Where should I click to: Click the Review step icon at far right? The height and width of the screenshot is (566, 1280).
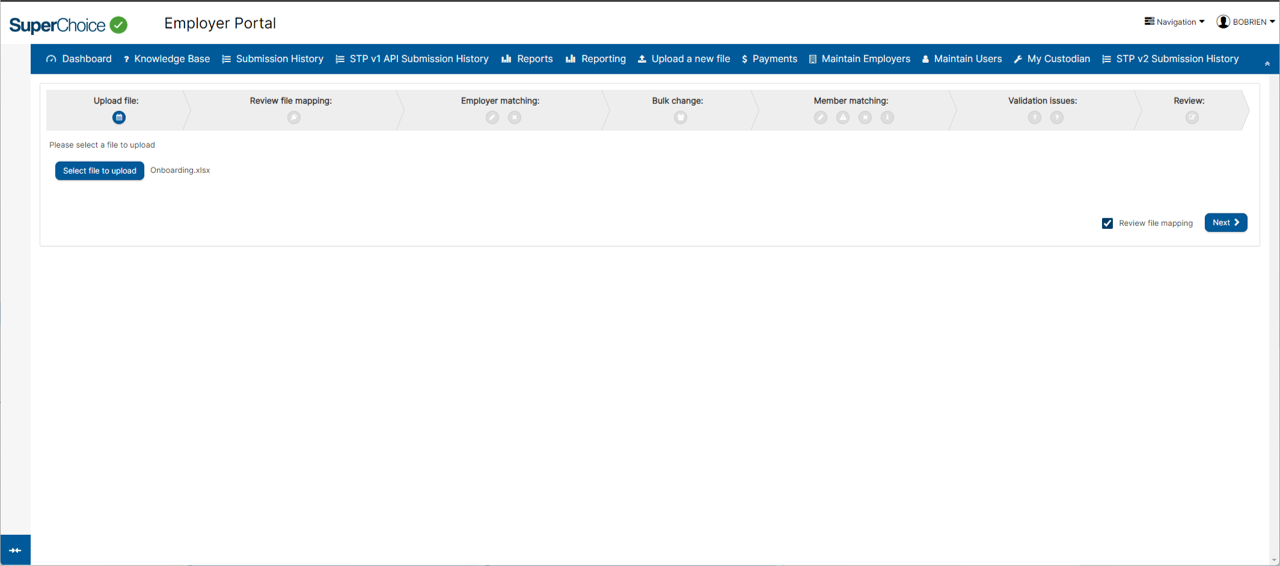(x=1192, y=117)
